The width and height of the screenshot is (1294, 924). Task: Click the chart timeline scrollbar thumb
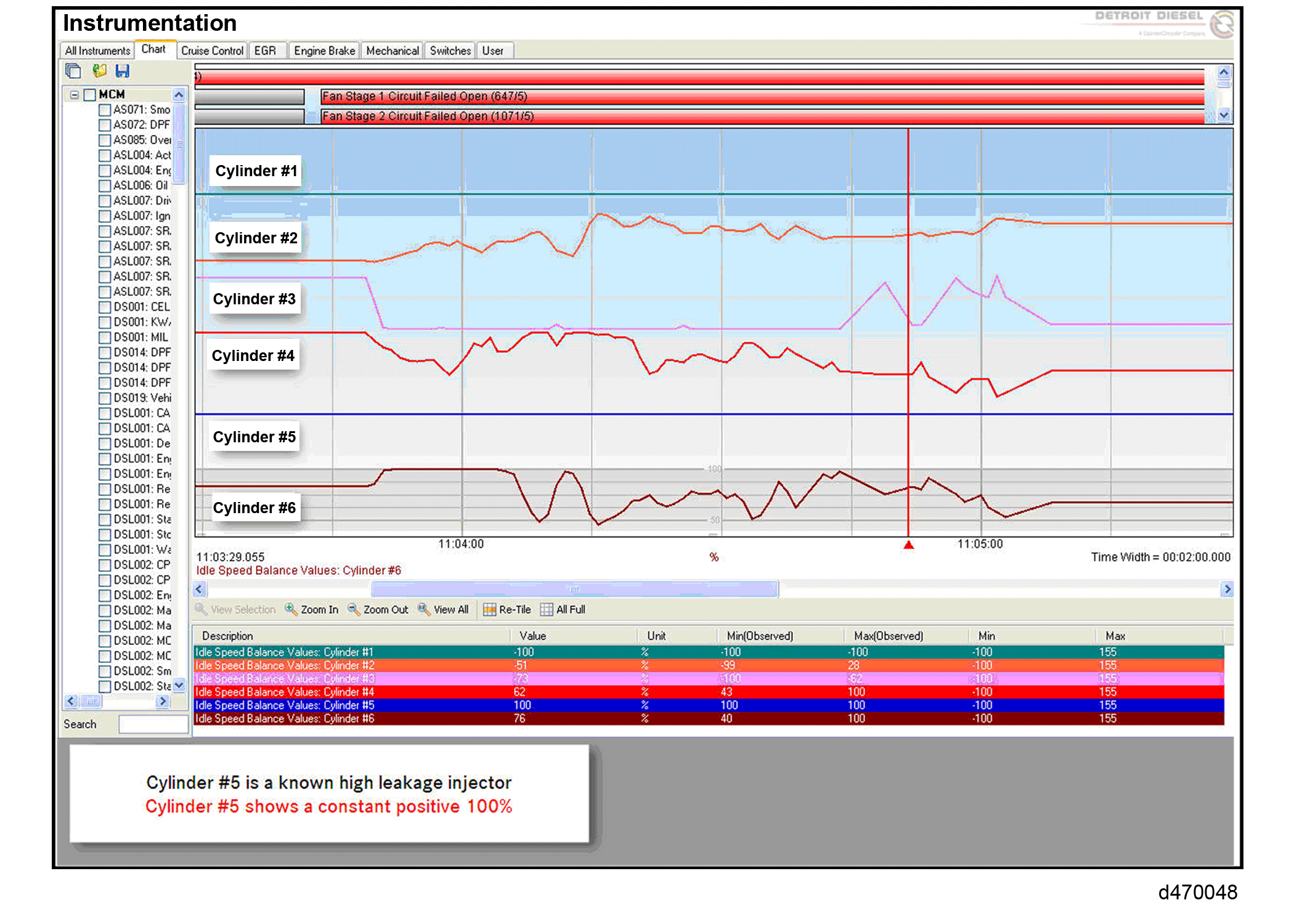click(574, 590)
